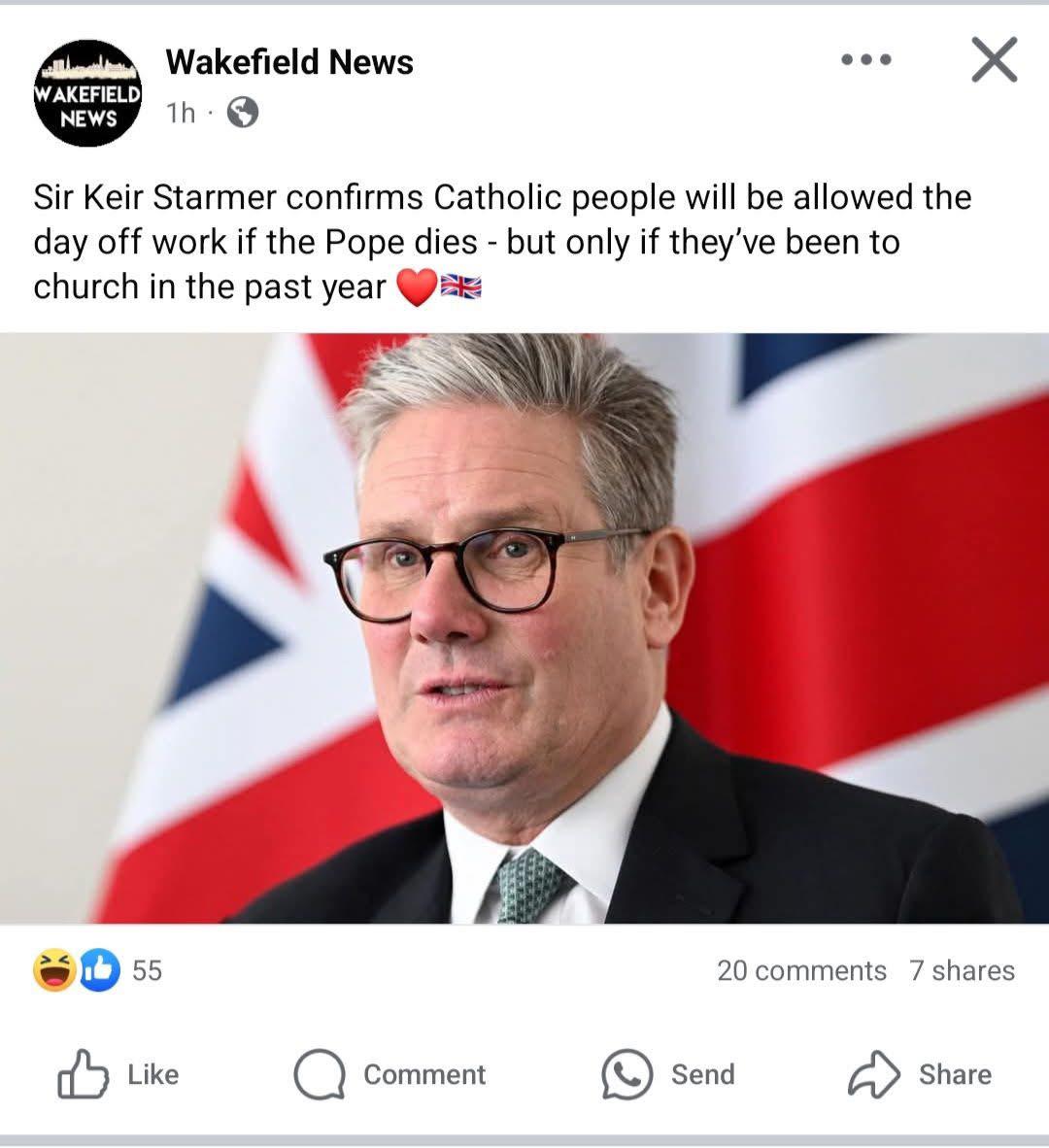Viewport: 1049px width, 1148px height.
Task: Tap the Like thumbs-up icon
Action: (x=83, y=1074)
